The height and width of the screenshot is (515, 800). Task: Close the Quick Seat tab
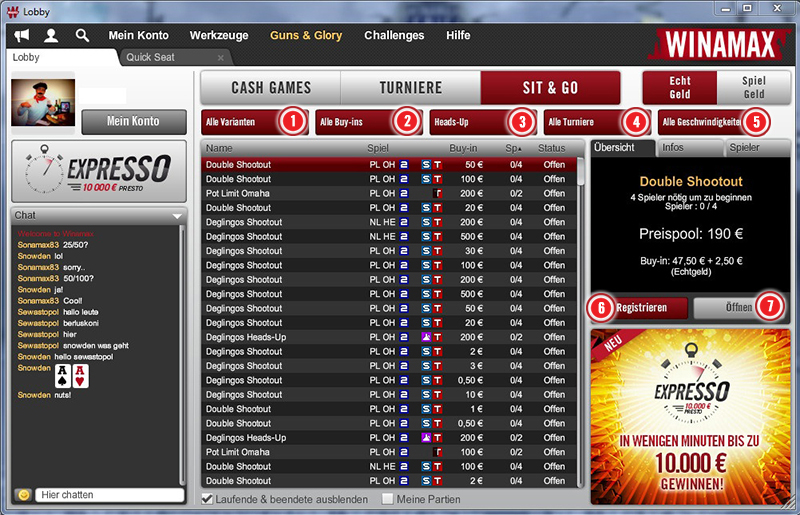pos(220,58)
